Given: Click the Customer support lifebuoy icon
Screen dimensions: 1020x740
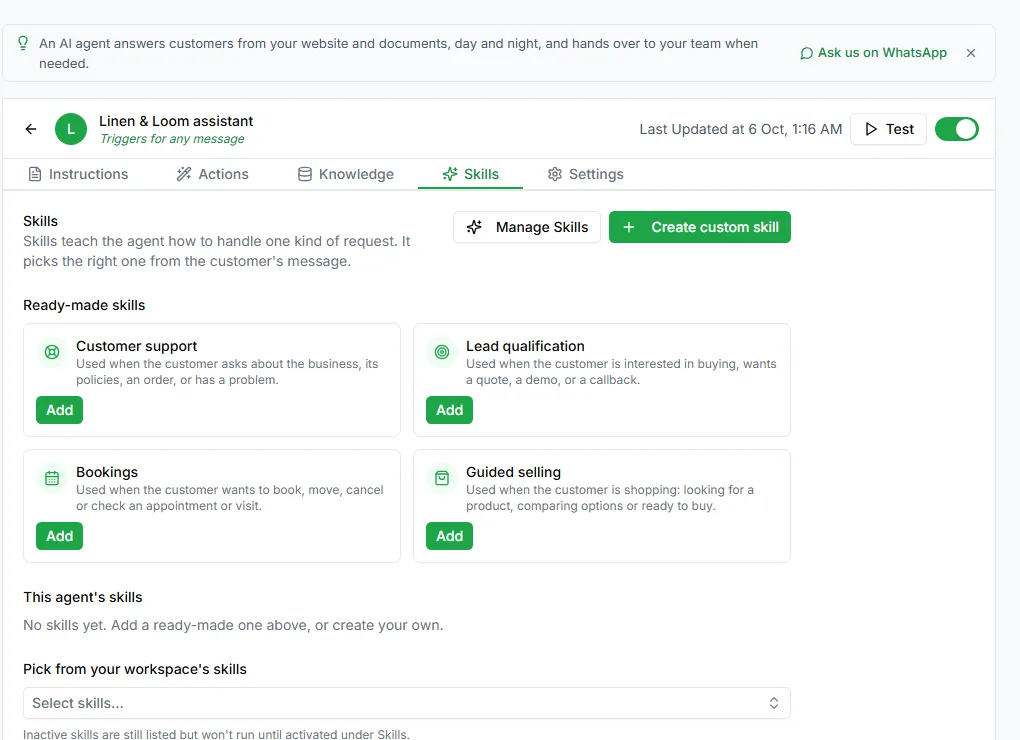Looking at the screenshot, I should (52, 352).
